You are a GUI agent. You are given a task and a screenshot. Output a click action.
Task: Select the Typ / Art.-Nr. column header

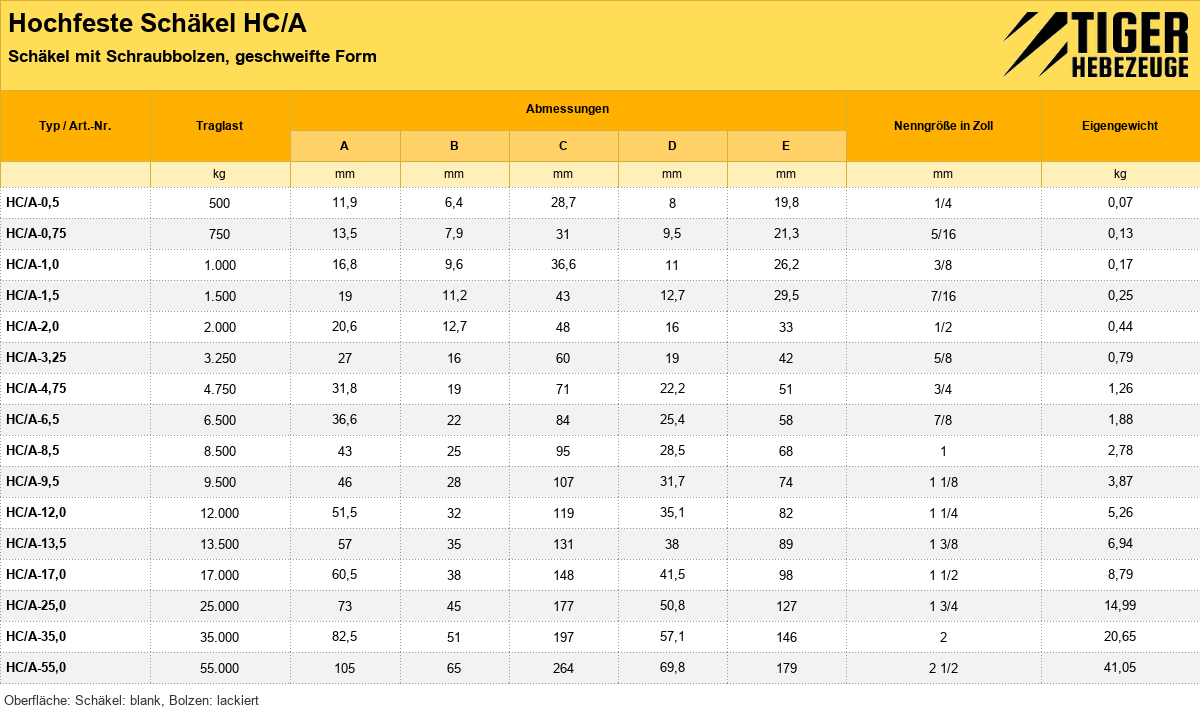[x=75, y=126]
